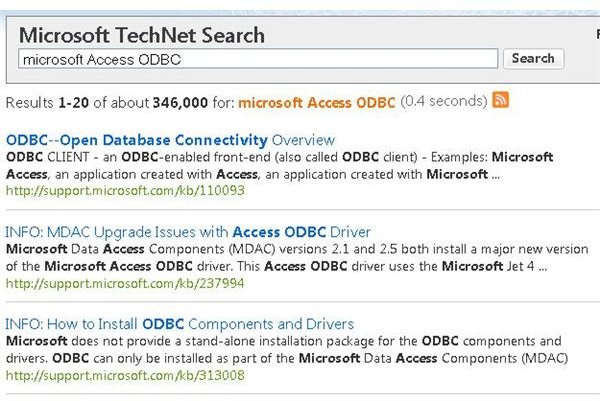Click the Search button
The width and height of the screenshot is (600, 401).
click(x=533, y=59)
